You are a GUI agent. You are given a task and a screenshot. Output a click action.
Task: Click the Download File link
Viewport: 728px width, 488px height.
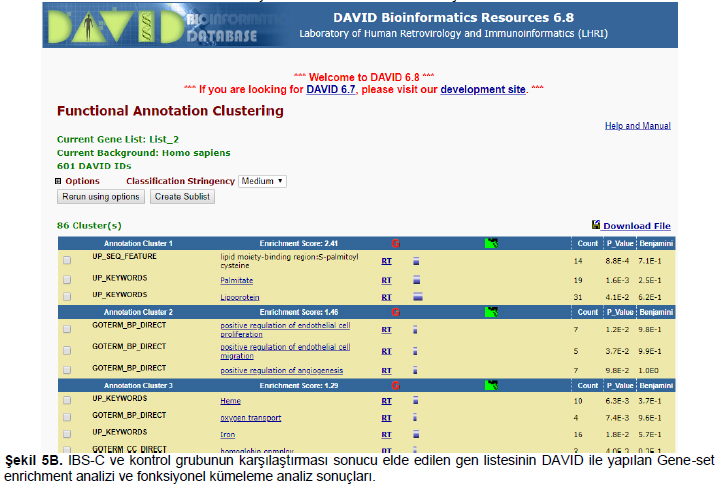pos(637,226)
